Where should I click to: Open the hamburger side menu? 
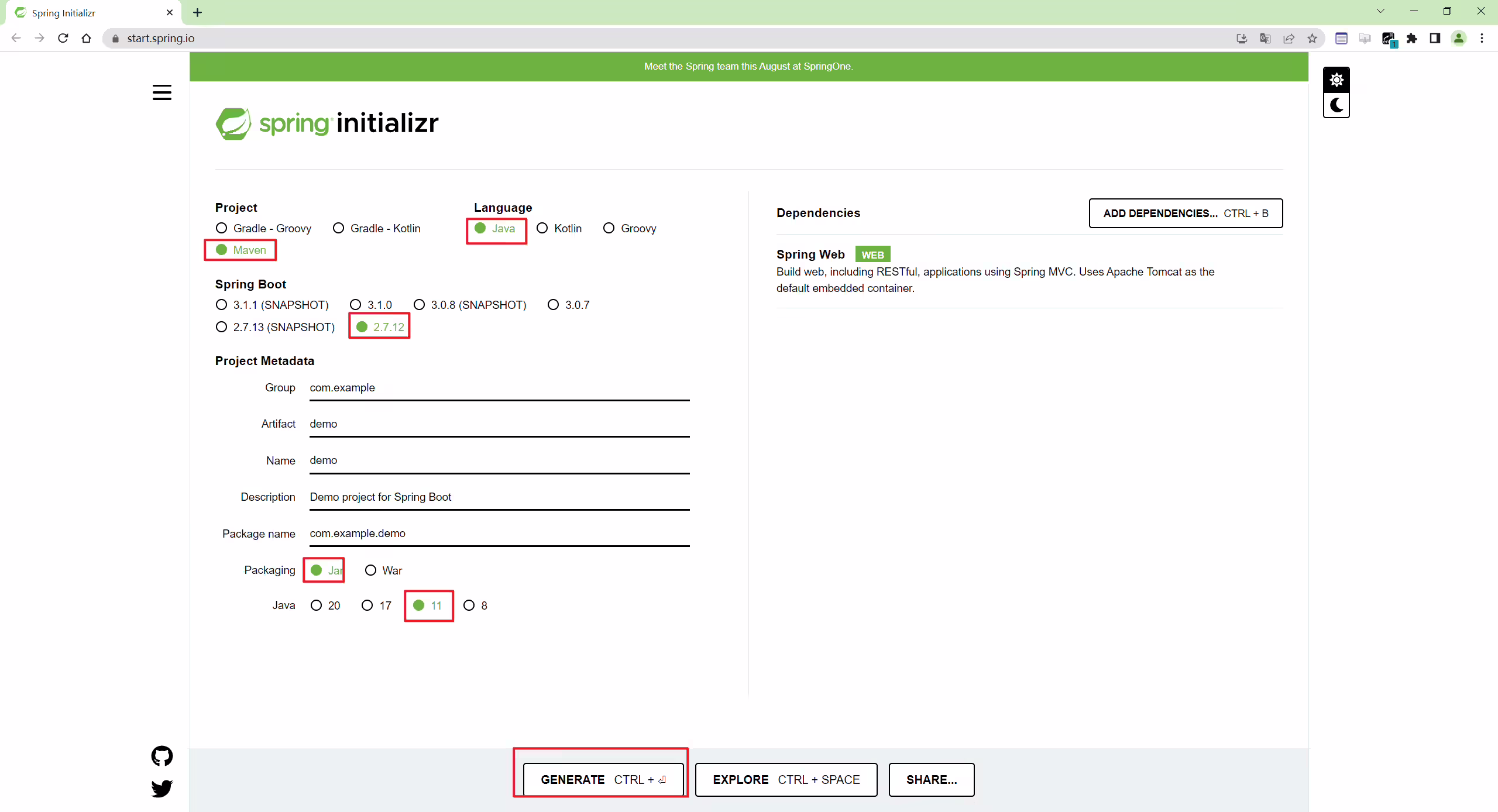pyautogui.click(x=162, y=92)
